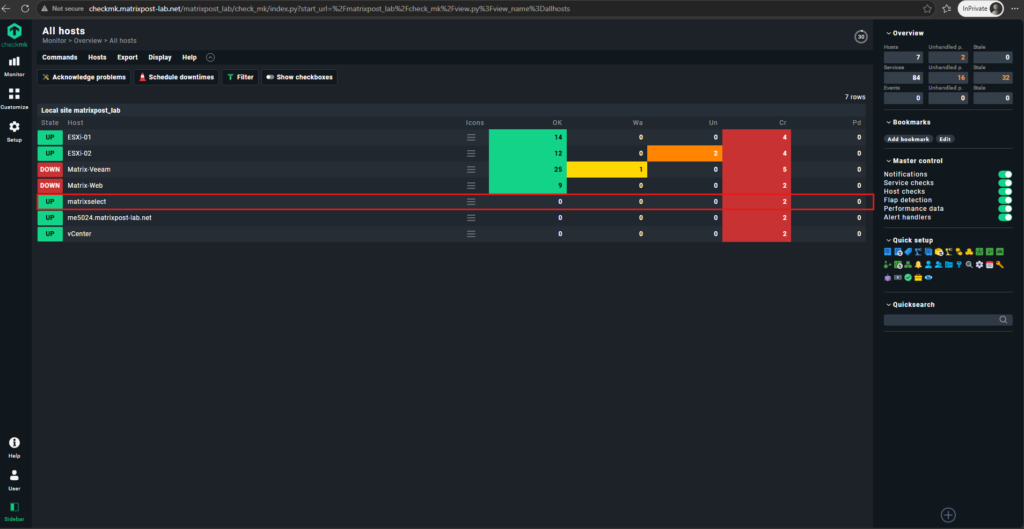Click Acknowledge problems button
The width and height of the screenshot is (1024, 529).
tap(84, 77)
